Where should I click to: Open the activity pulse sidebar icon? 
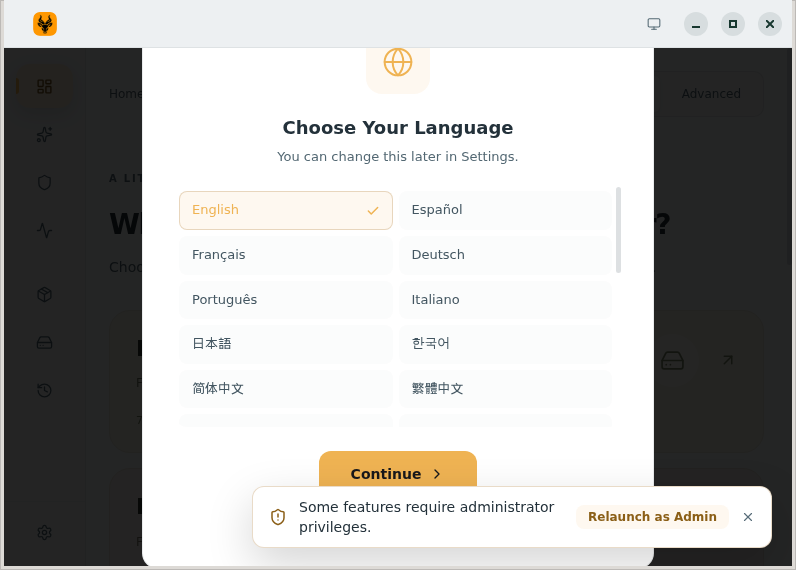pos(45,230)
